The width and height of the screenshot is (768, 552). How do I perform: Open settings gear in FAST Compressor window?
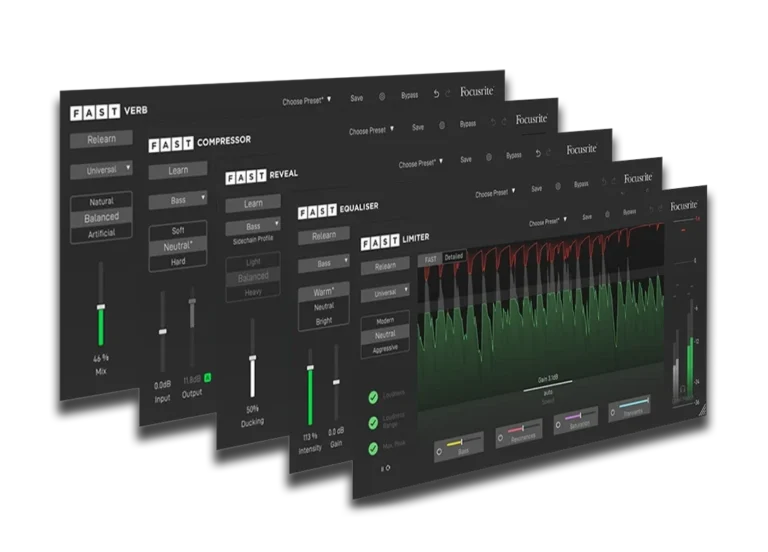pyautogui.click(x=442, y=126)
